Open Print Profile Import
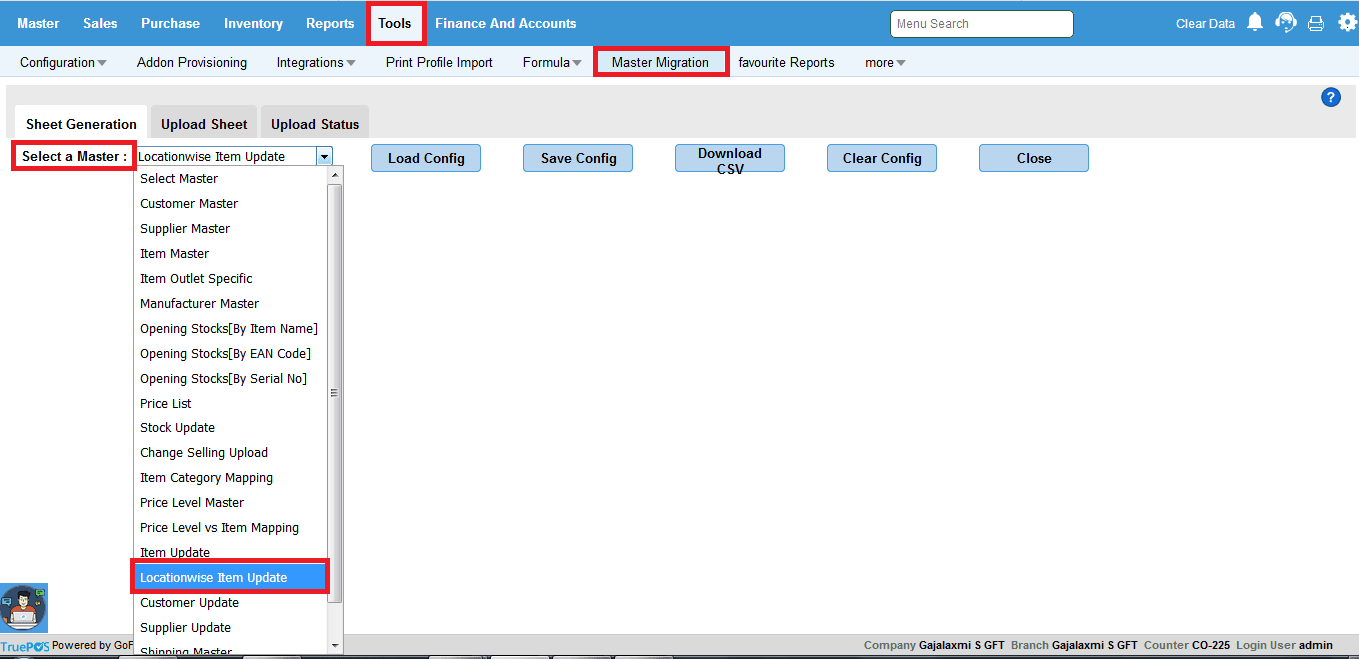This screenshot has width=1359, height=659. [x=439, y=62]
